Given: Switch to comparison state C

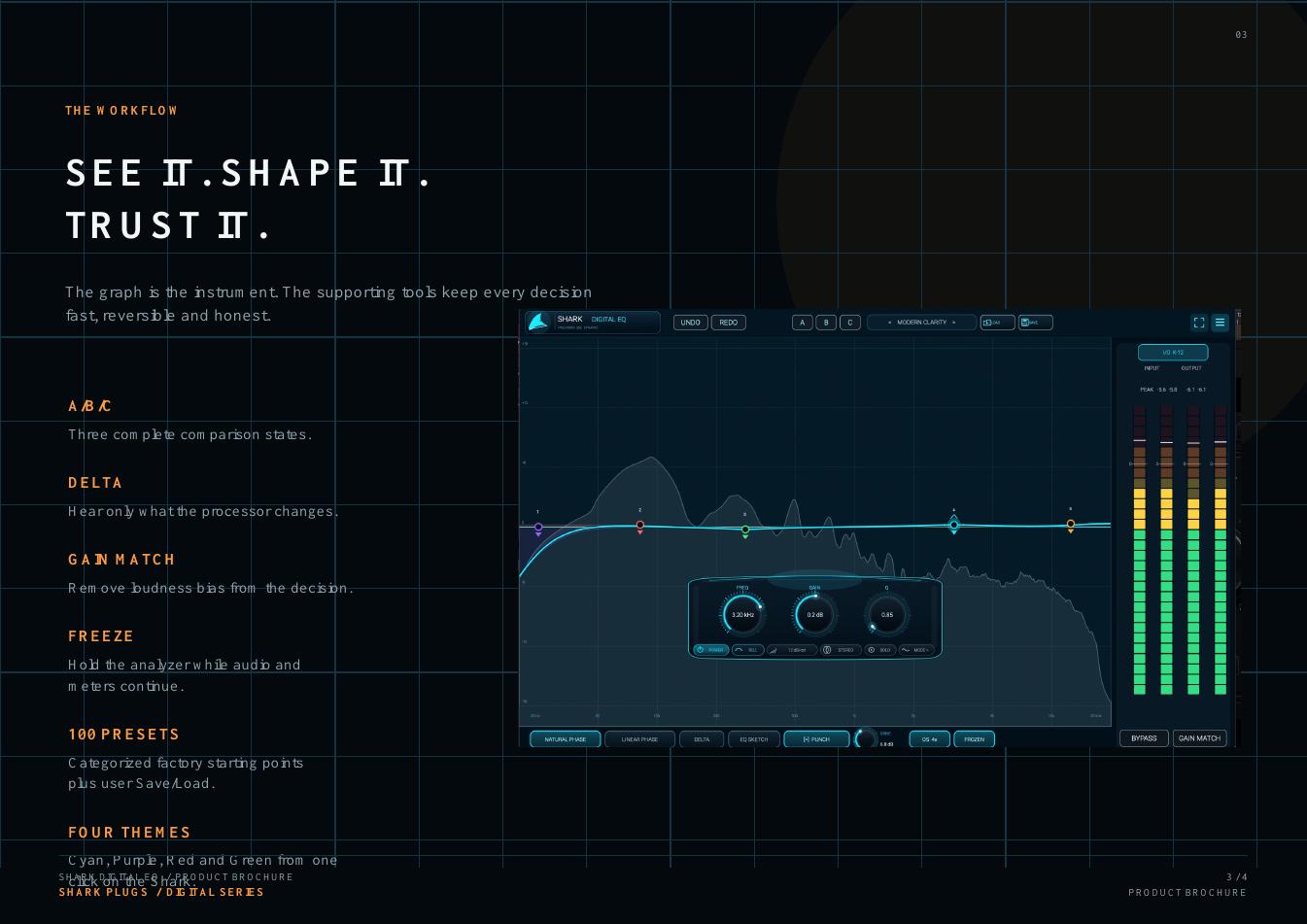Looking at the screenshot, I should (x=850, y=323).
